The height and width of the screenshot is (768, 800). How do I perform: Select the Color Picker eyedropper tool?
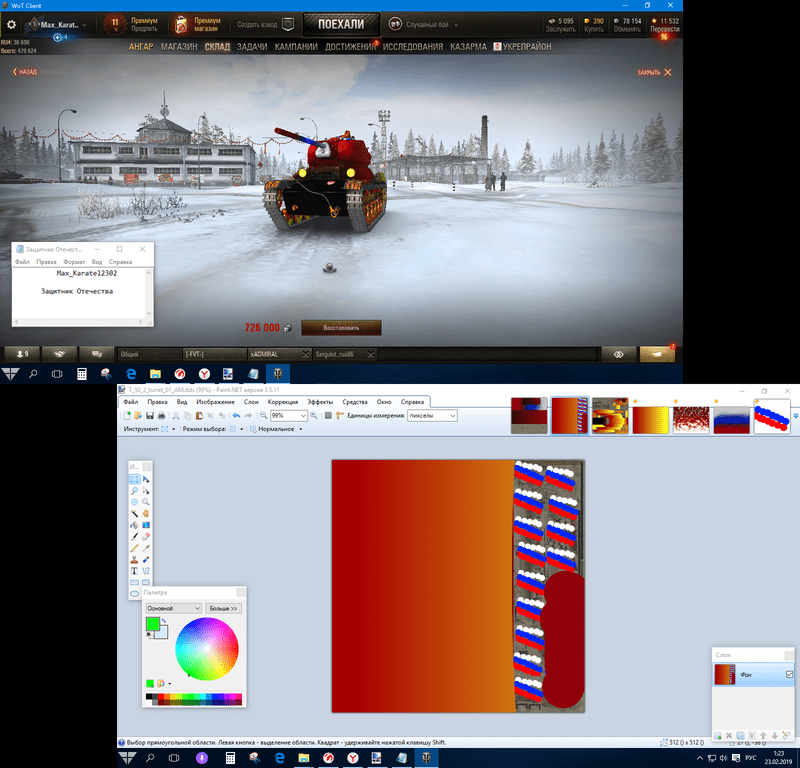(x=146, y=548)
